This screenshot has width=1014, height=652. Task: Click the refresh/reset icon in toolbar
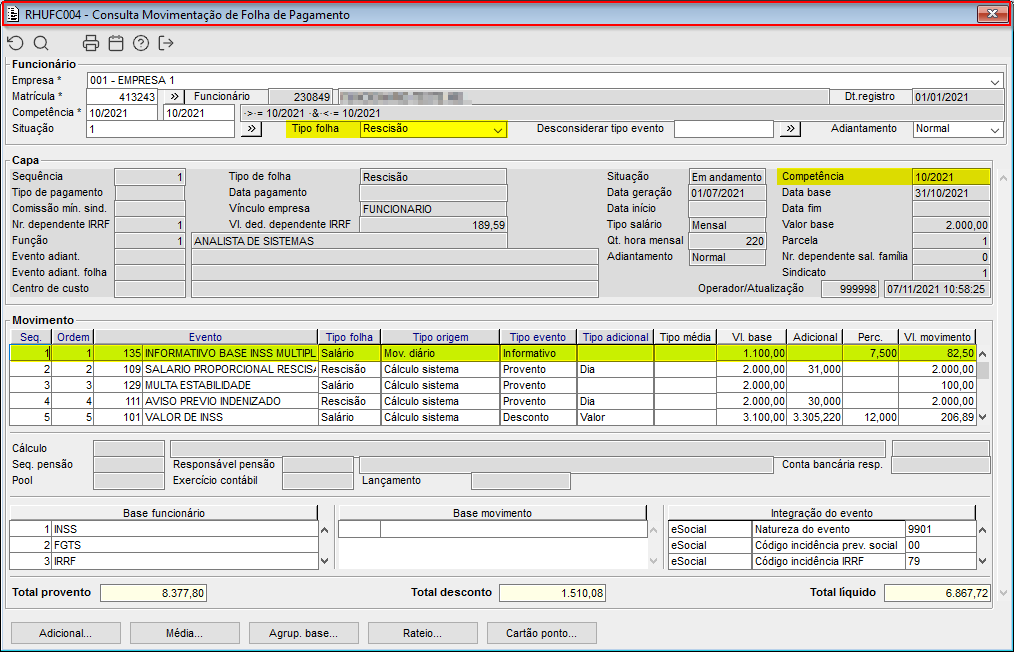(x=15, y=43)
